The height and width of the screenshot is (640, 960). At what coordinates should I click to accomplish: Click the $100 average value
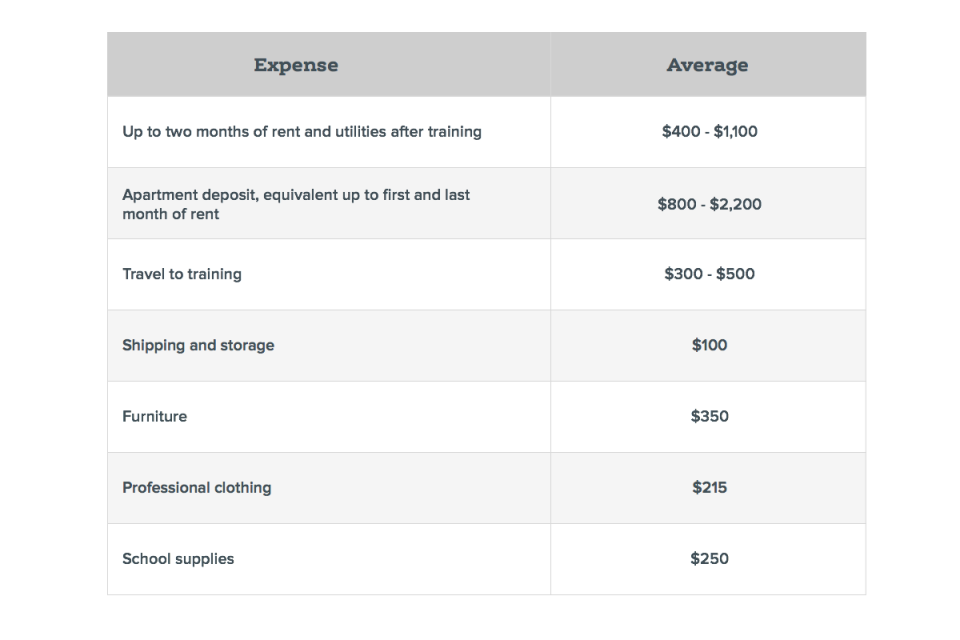709,345
